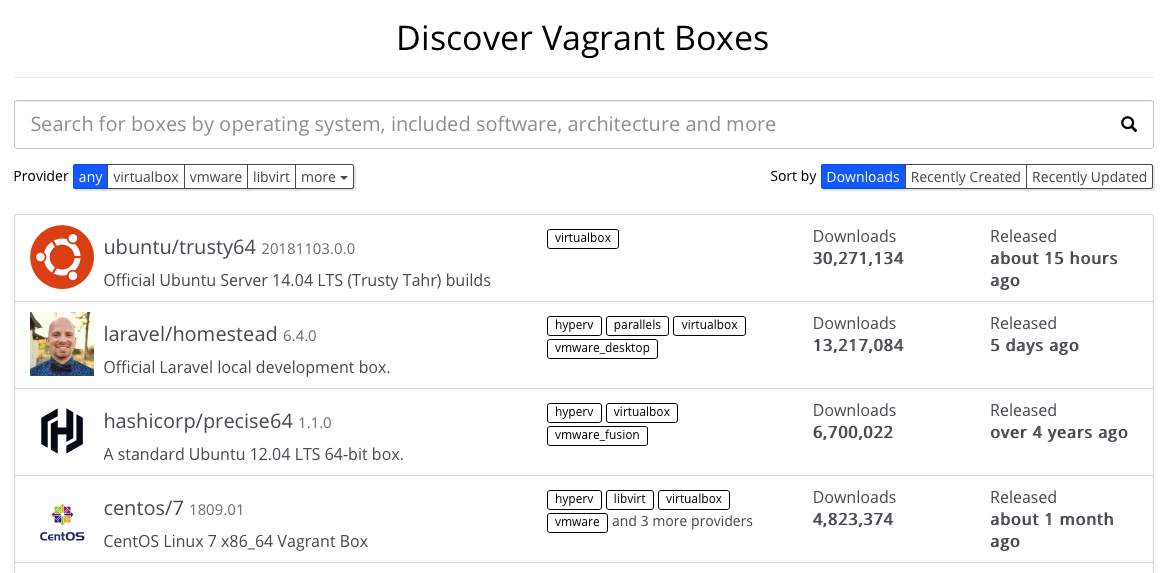Viewport: 1167px width, 573px height.
Task: Sort boxes by Downloads
Action: [863, 177]
